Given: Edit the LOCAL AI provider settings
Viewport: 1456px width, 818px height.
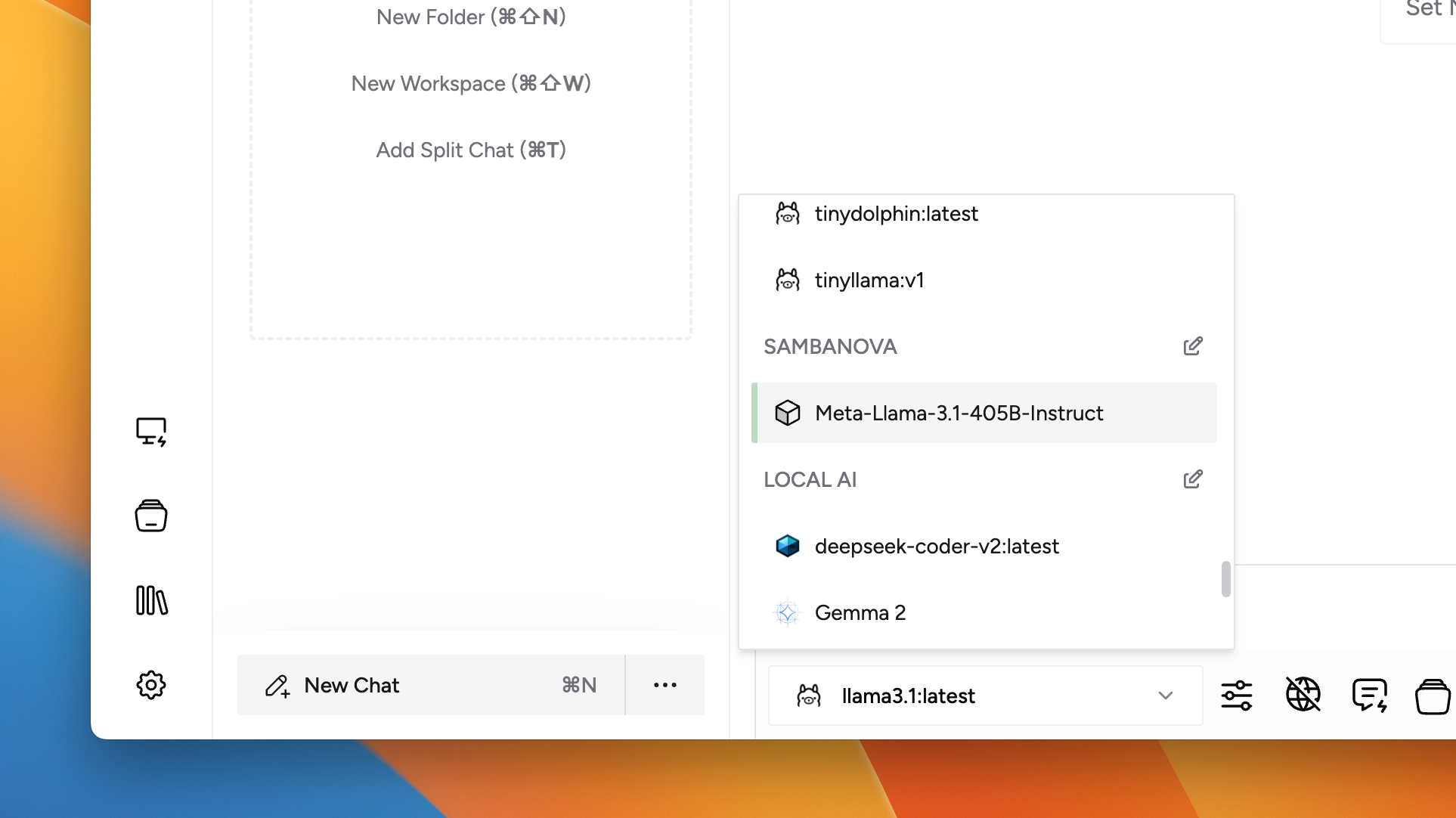Looking at the screenshot, I should (1193, 479).
